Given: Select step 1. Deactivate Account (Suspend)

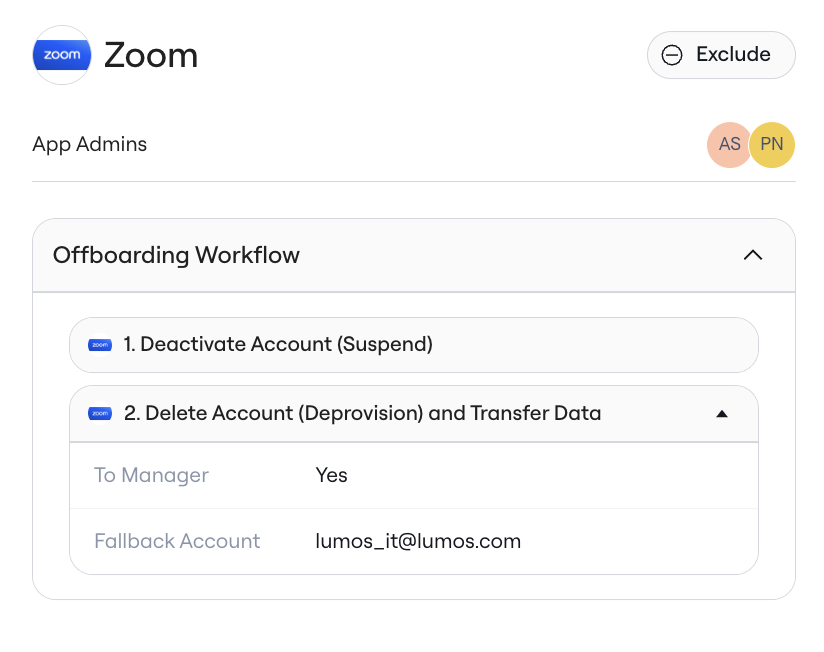Looking at the screenshot, I should click(x=414, y=345).
